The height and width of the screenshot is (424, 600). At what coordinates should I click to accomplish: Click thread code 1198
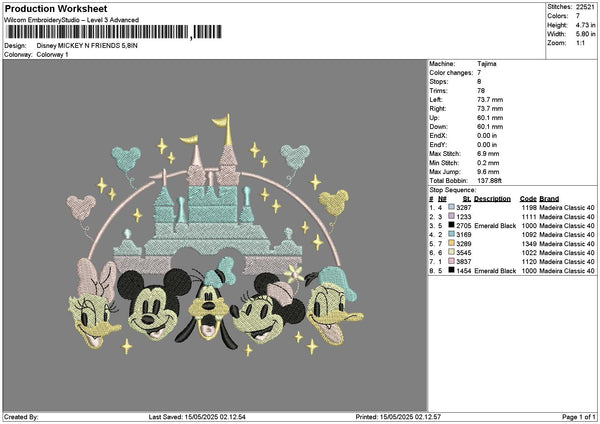click(529, 208)
